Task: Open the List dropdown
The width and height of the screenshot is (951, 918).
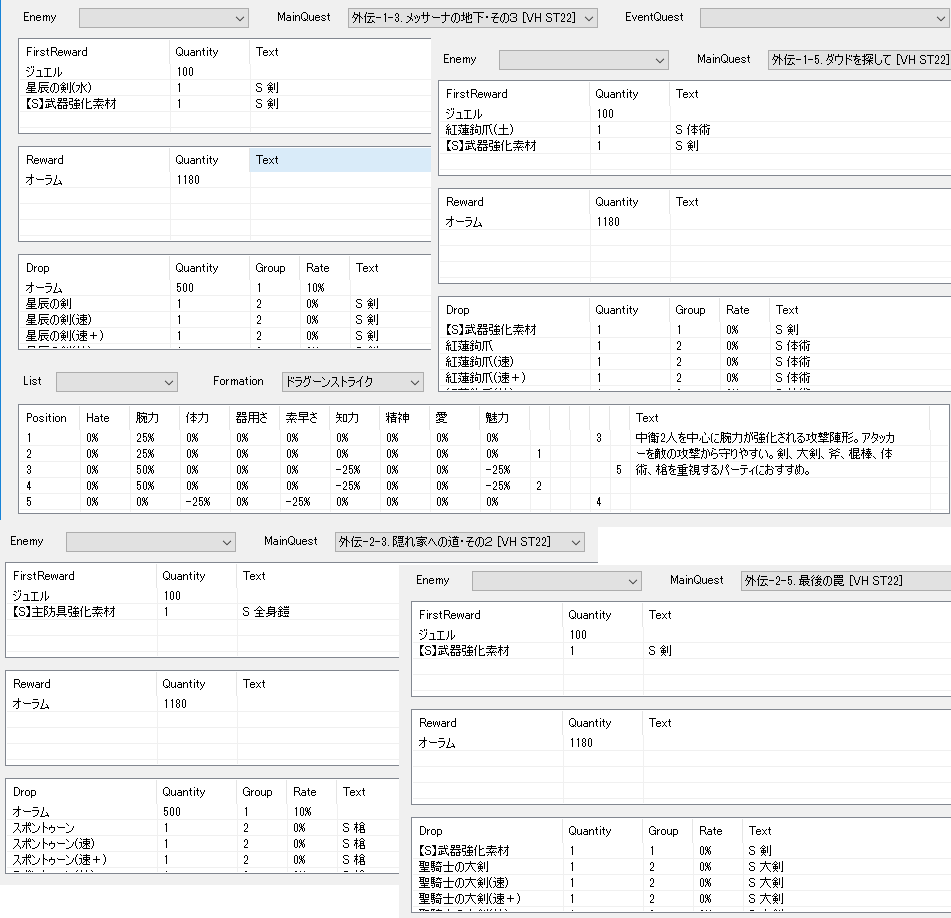Action: pos(116,382)
